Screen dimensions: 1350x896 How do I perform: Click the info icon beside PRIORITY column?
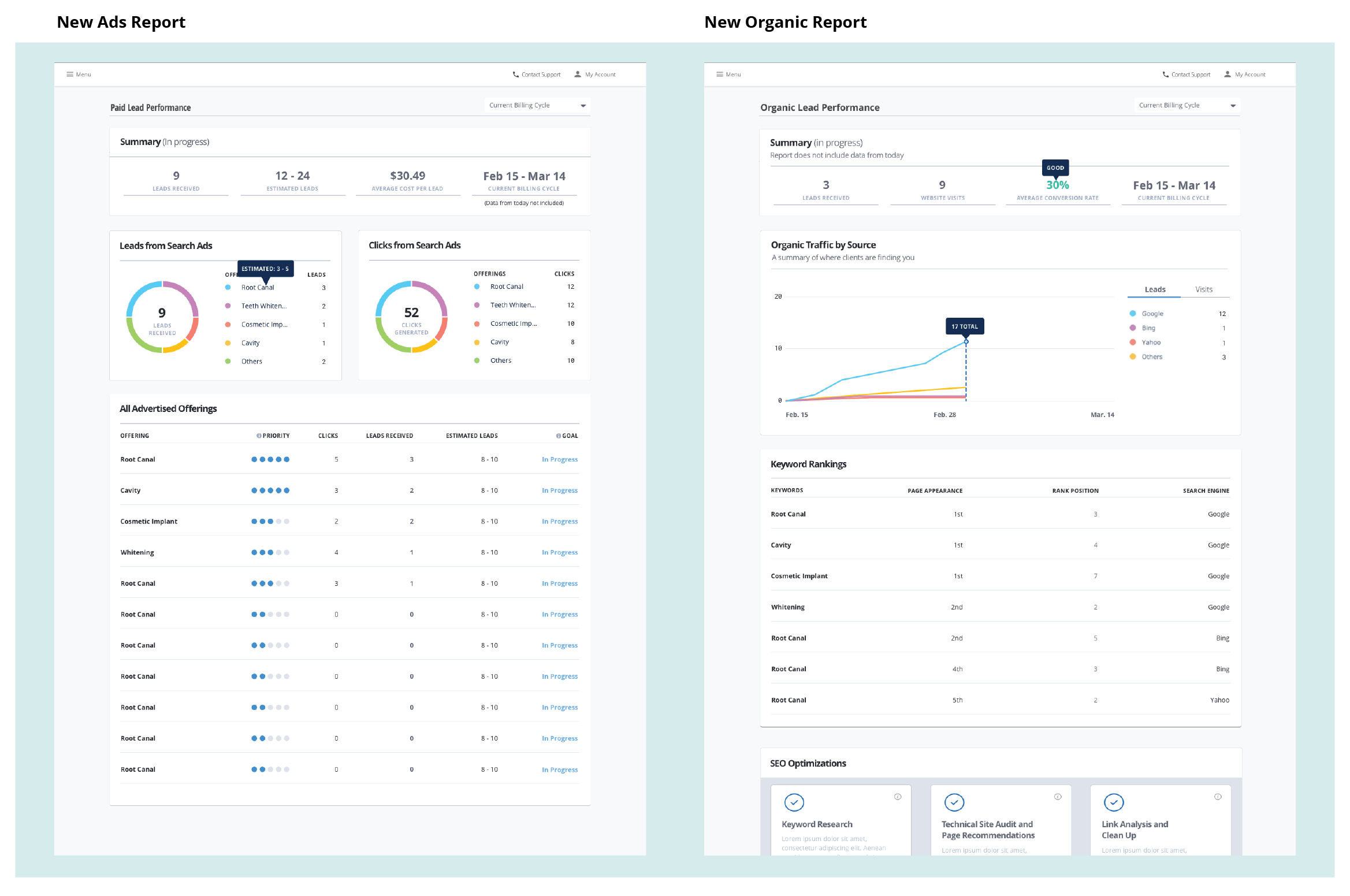259,436
